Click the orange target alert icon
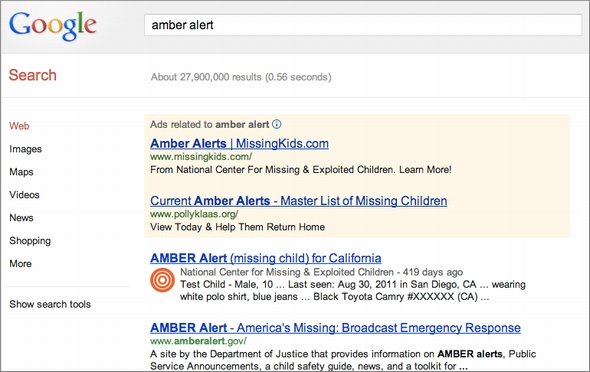590x372 pixels. 162,280
